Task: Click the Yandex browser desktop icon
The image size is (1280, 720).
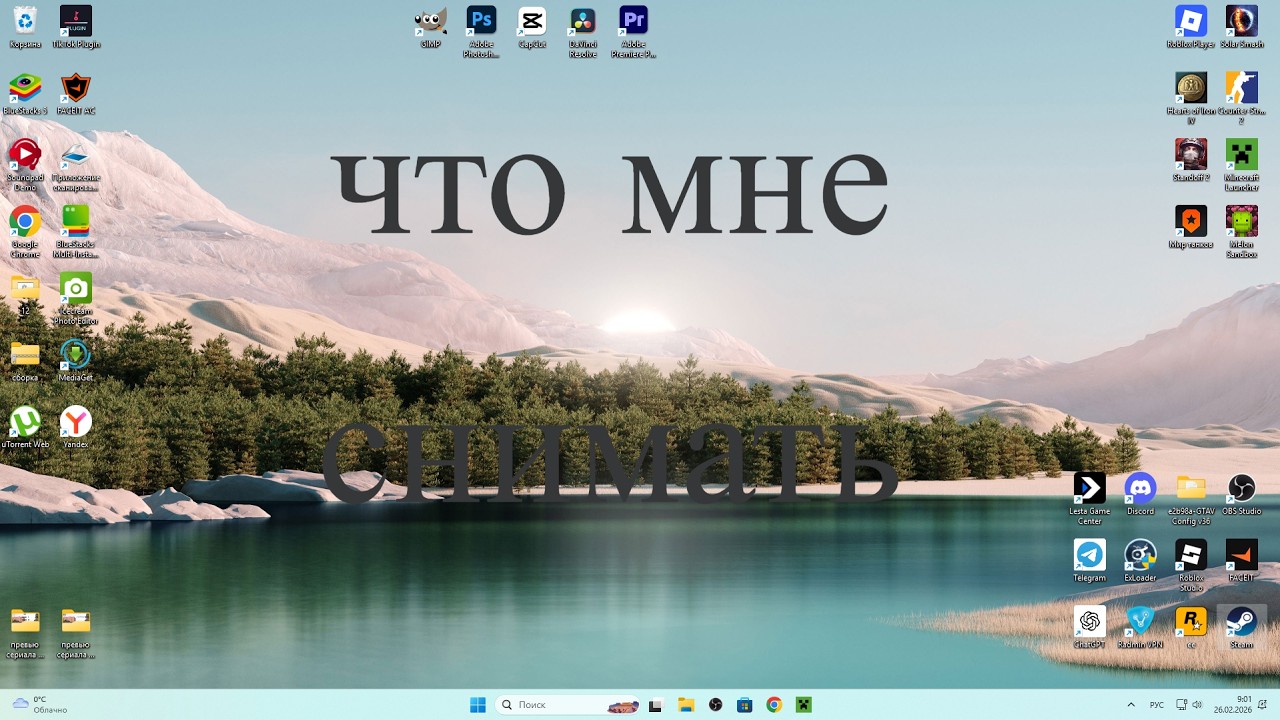Action: 76,427
